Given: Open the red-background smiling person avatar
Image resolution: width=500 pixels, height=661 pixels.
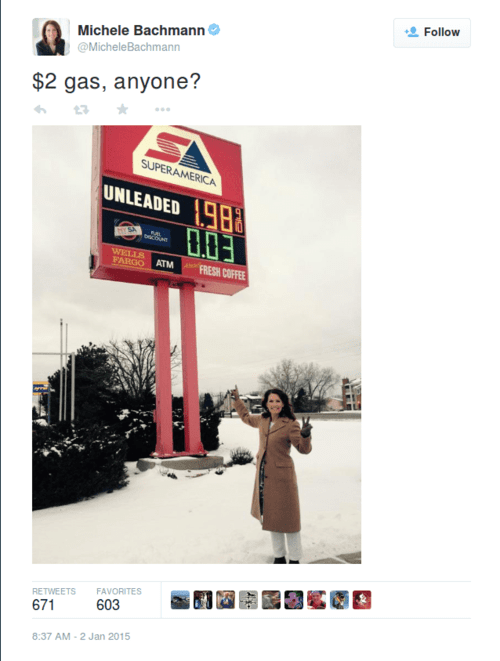Looking at the screenshot, I should [317, 599].
